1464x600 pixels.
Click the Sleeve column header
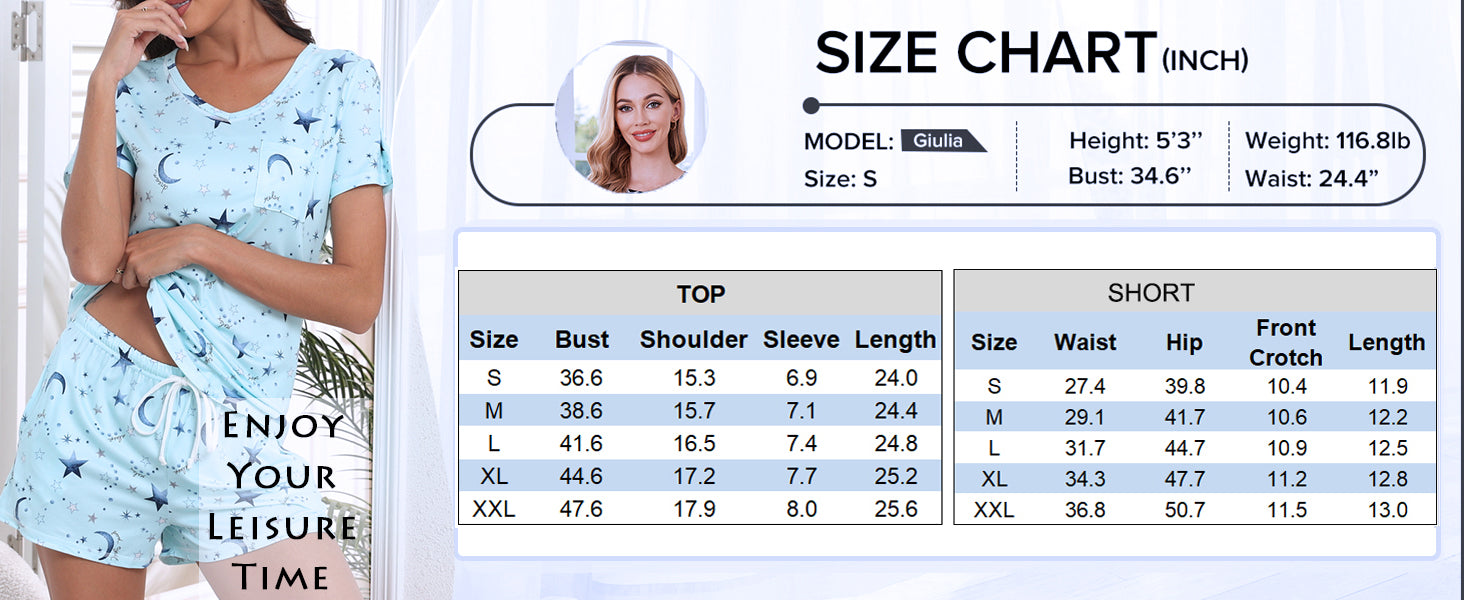tap(801, 340)
